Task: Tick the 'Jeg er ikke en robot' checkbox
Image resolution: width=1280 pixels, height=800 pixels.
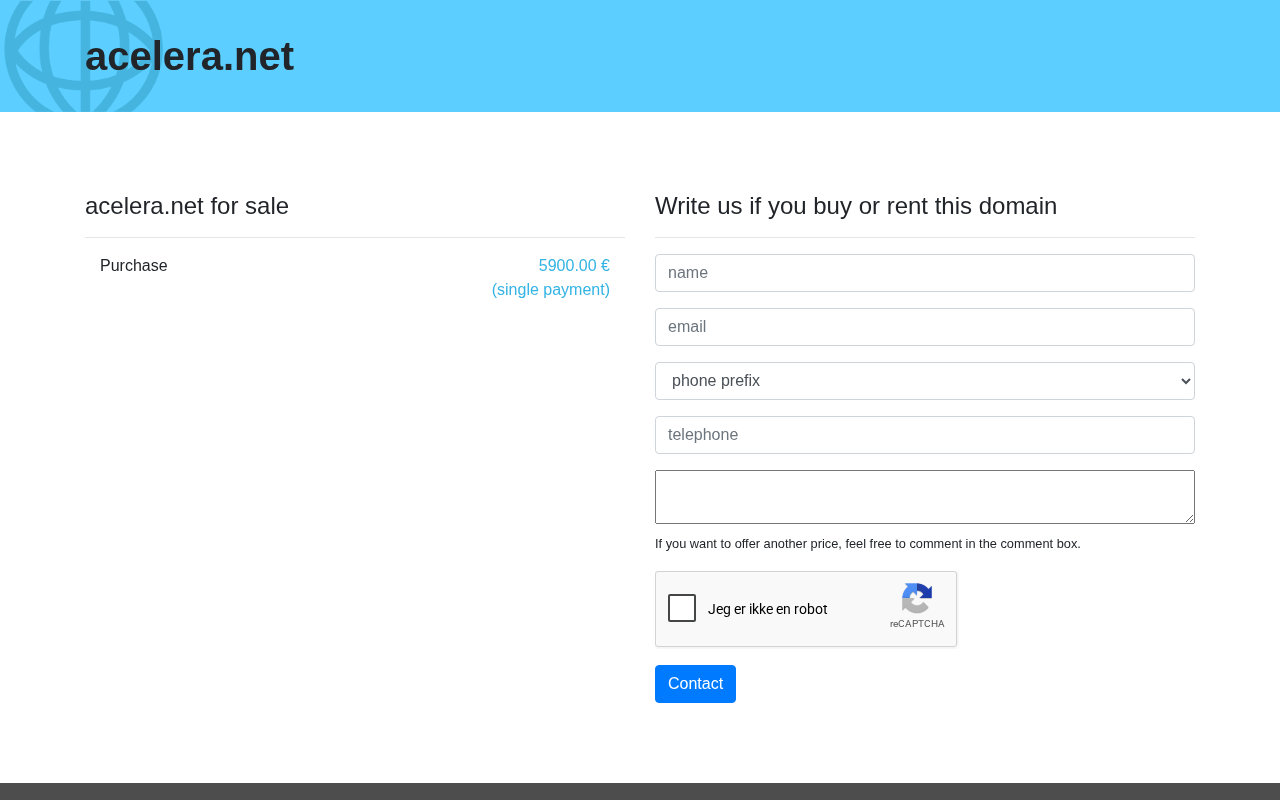Action: tap(682, 608)
